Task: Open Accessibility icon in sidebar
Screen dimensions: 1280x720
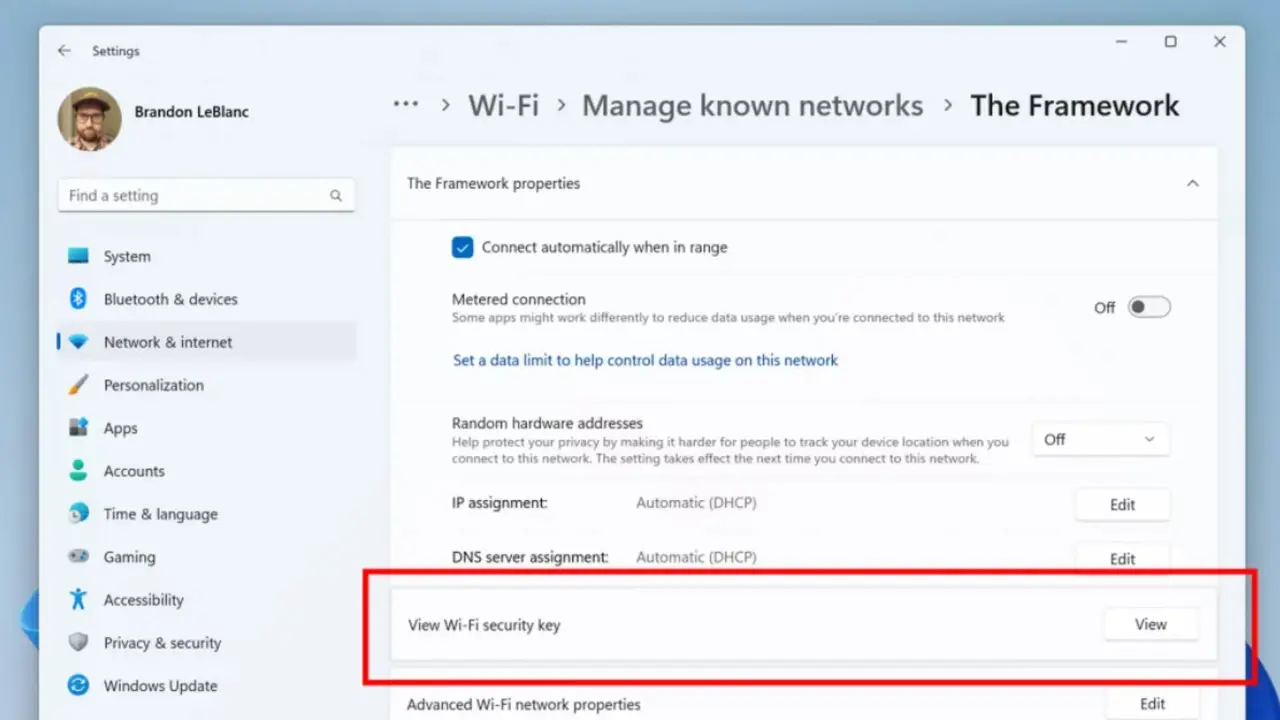Action: click(78, 600)
